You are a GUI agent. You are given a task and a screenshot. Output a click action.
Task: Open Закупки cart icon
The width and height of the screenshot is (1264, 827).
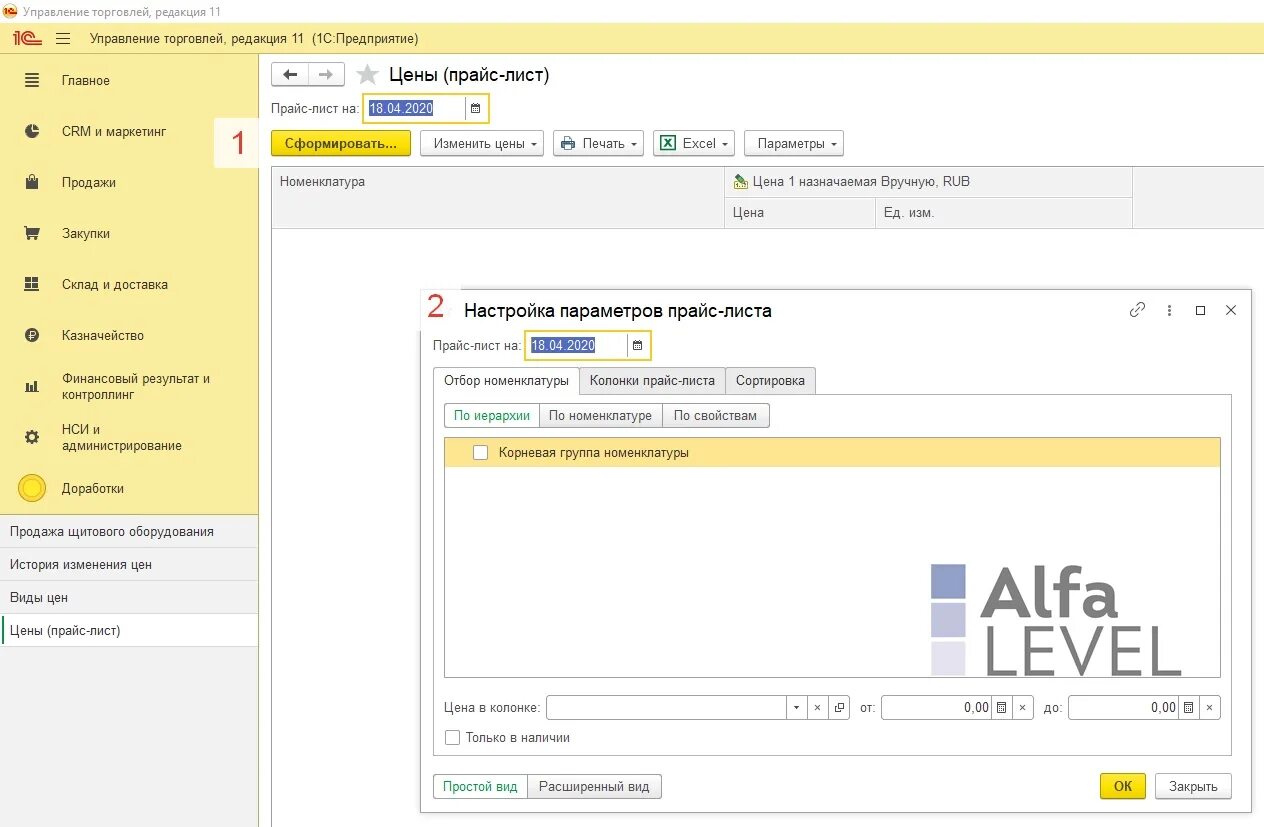(32, 233)
